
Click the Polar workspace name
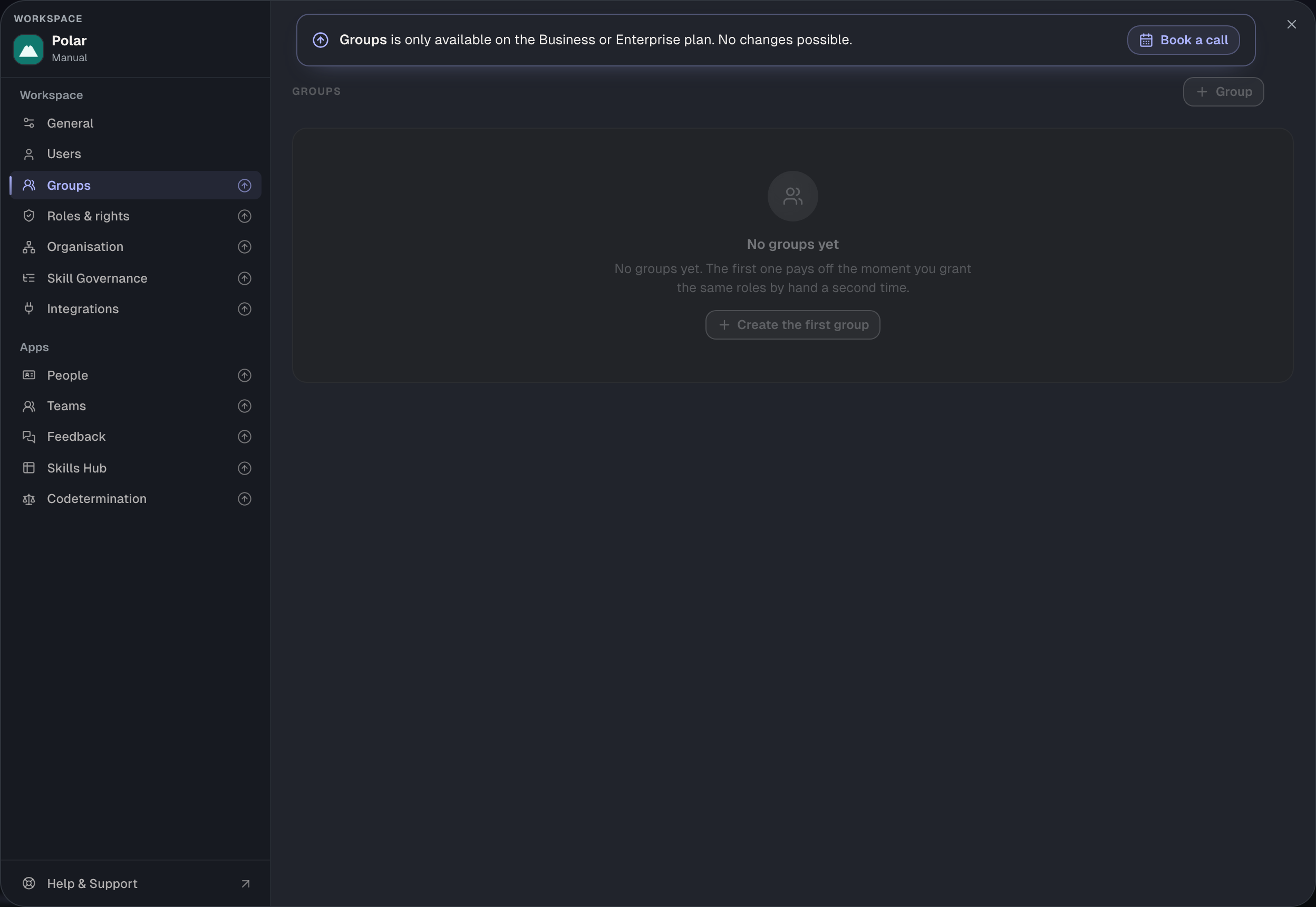click(x=69, y=41)
